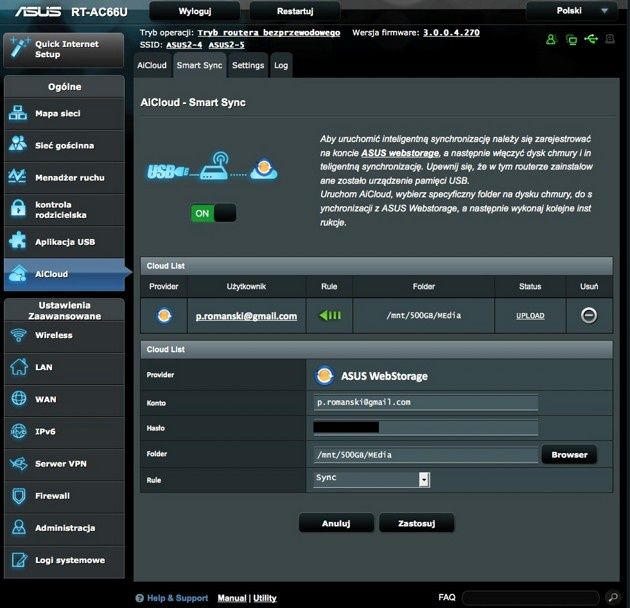Open the Manual link
The width and height of the screenshot is (630, 608).
pyautogui.click(x=232, y=598)
